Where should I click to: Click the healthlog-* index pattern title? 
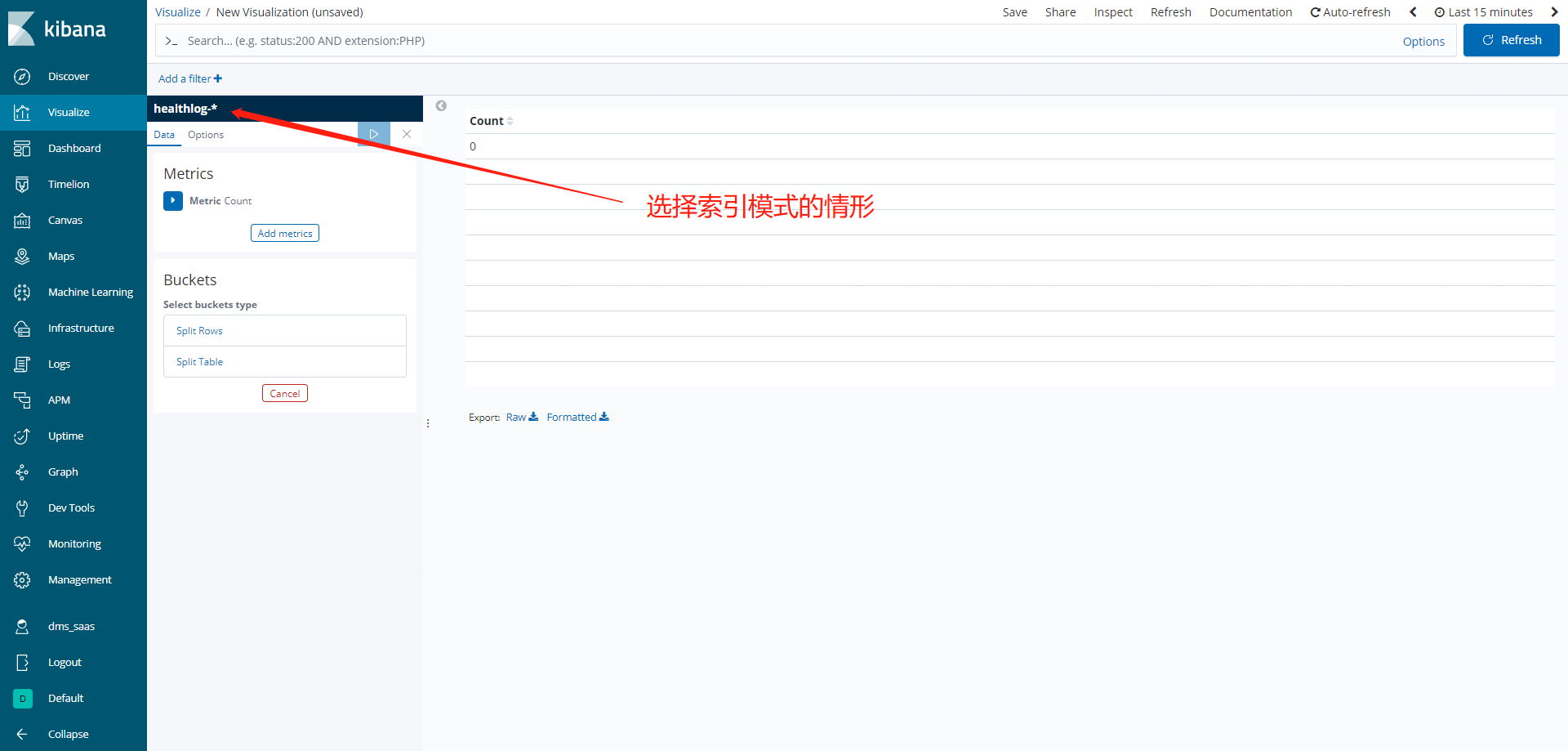185,109
